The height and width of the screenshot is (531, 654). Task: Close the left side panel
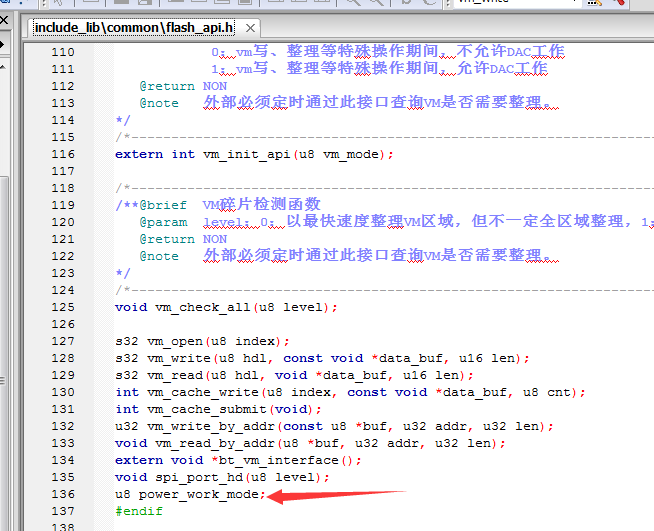pyautogui.click(x=4, y=20)
